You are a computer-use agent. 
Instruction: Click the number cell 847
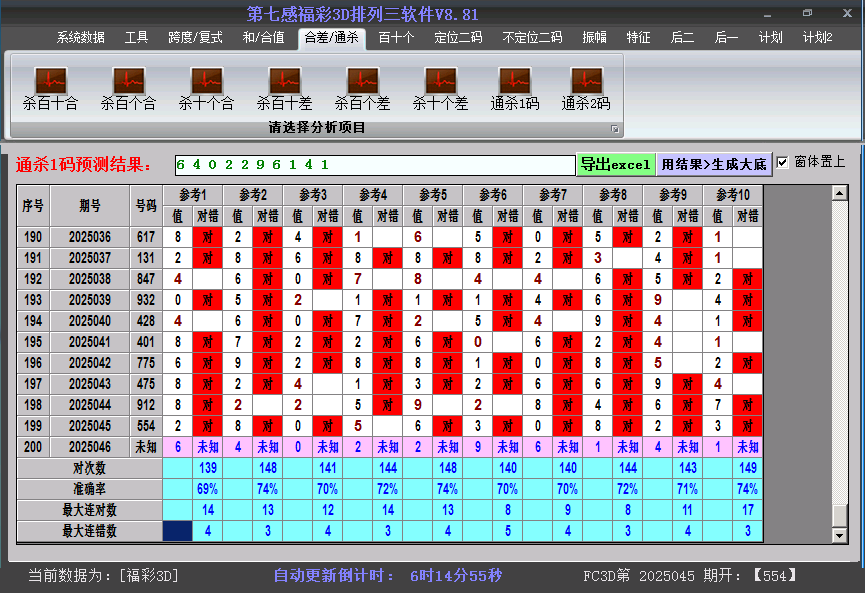click(146, 279)
